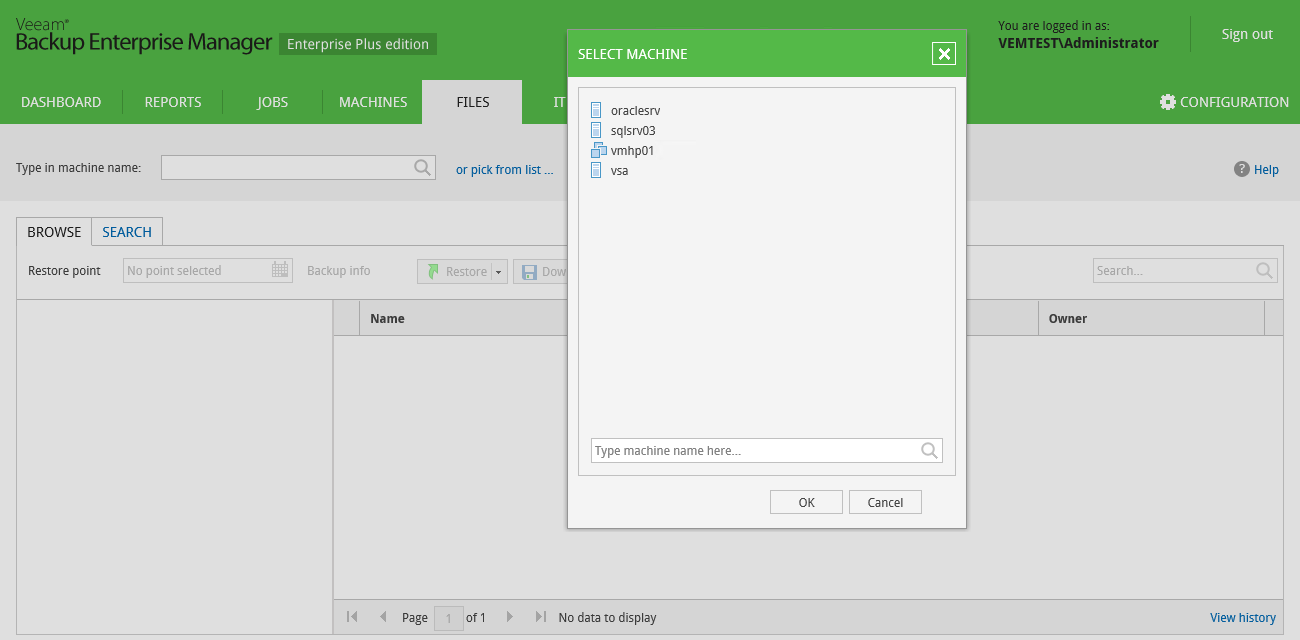Select oraclesrv name in machine list
Image resolution: width=1300 pixels, height=640 pixels.
[635, 111]
